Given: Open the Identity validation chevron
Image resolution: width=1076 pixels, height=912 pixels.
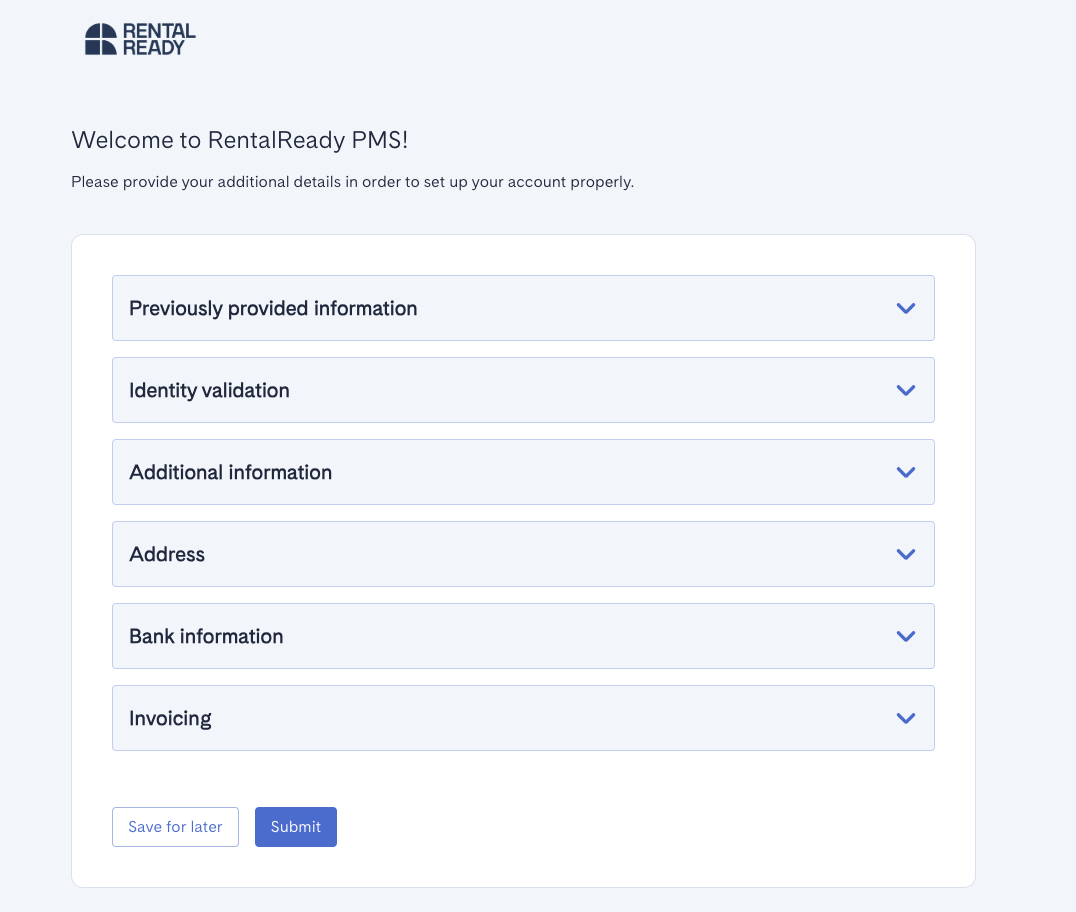Looking at the screenshot, I should click(906, 390).
